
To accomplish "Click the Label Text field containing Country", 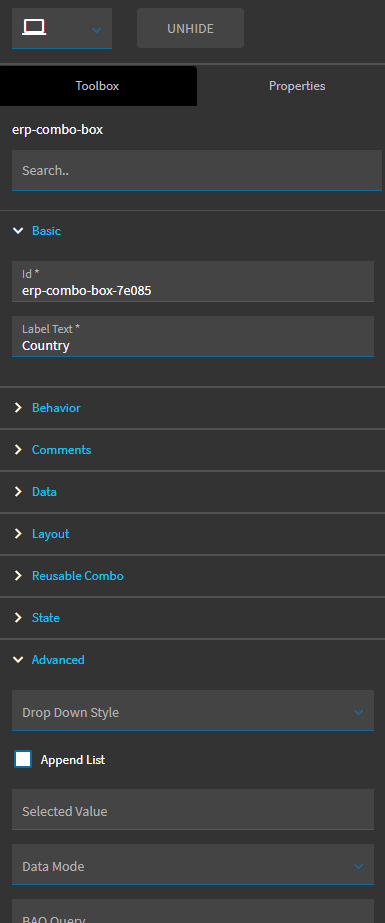I will click(192, 336).
